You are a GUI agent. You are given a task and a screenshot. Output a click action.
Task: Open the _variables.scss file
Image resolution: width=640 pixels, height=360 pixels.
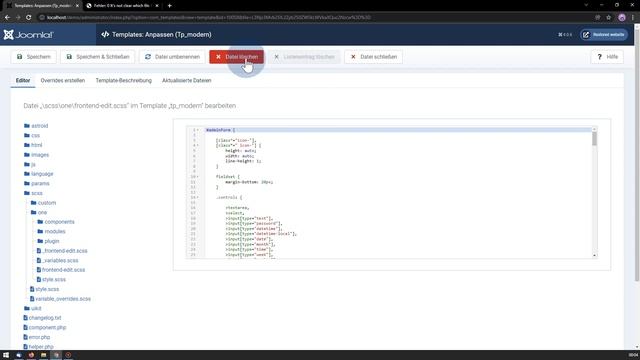58,260
